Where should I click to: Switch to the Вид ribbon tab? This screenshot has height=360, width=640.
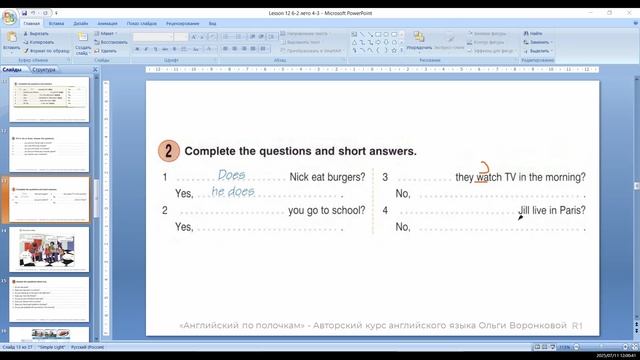point(213,24)
